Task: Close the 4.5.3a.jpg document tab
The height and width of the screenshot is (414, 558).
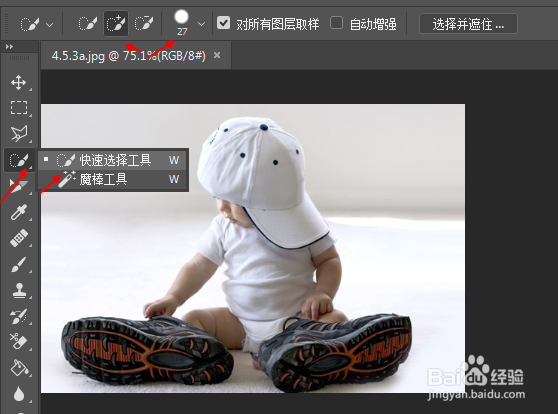Action: (x=217, y=55)
